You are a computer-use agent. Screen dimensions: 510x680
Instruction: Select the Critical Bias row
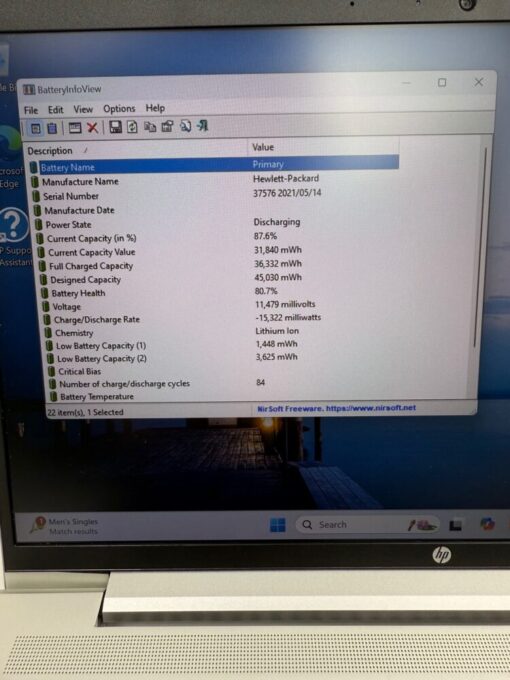pos(224,371)
